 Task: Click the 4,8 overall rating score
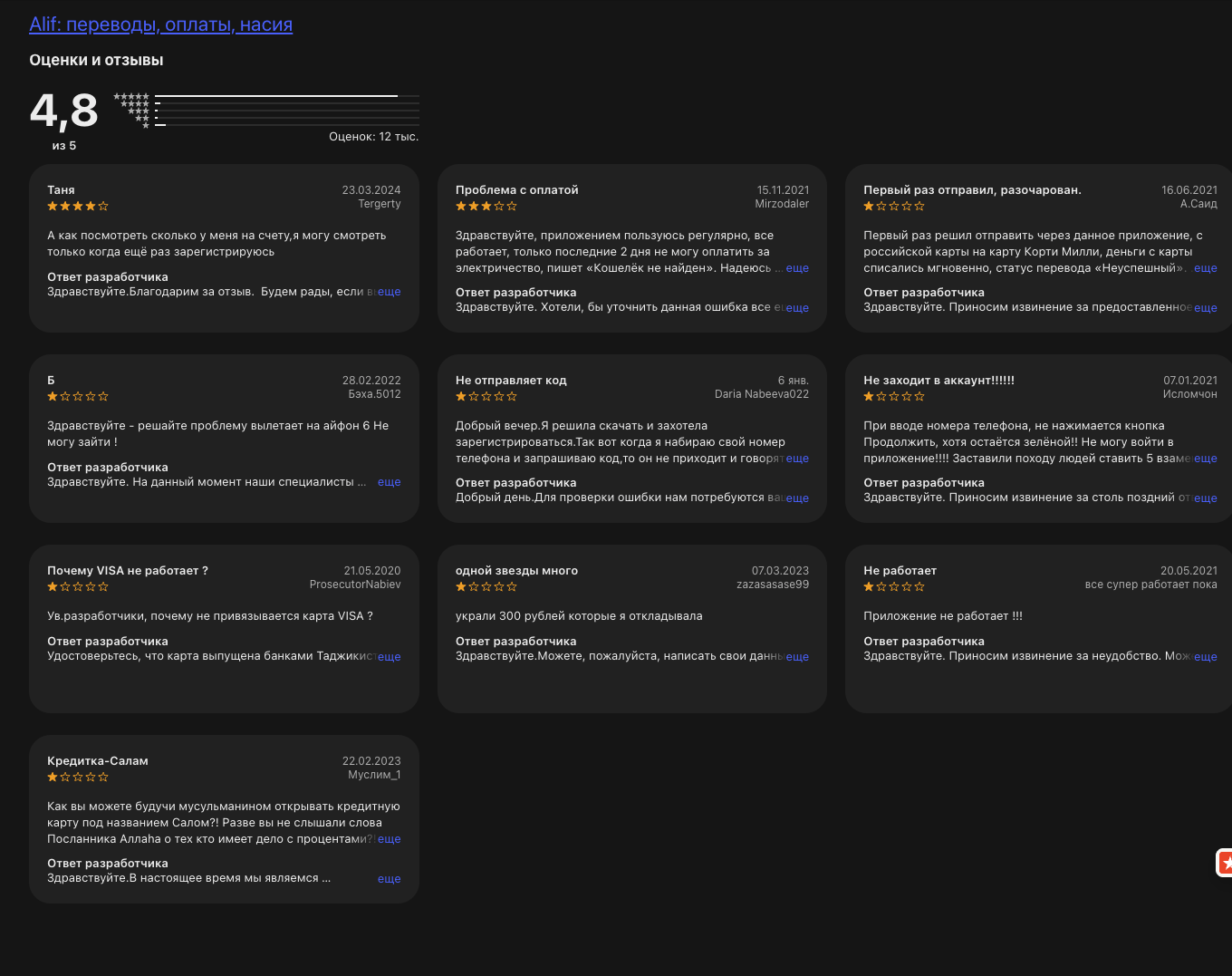tap(64, 111)
